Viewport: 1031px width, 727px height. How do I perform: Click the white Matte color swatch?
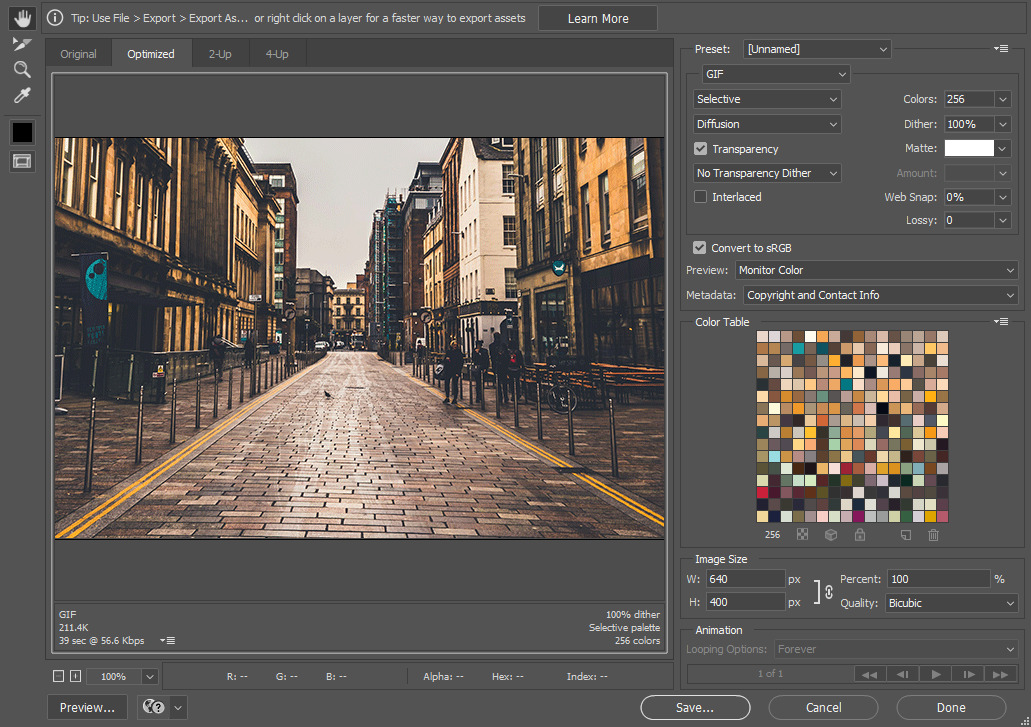click(969, 149)
